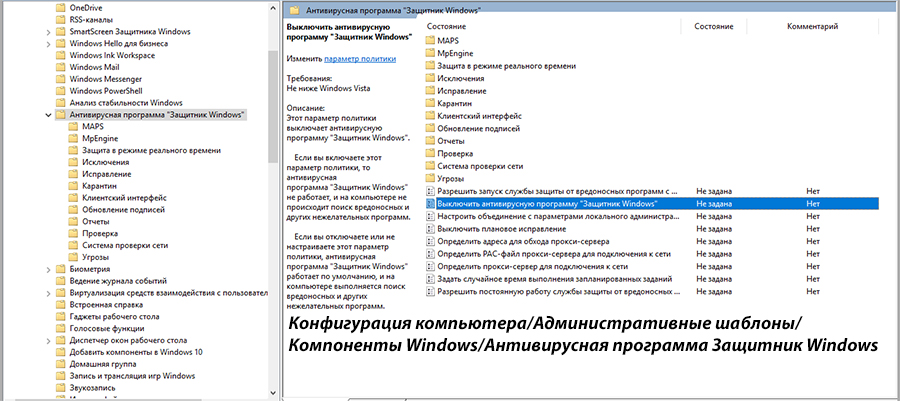Click policy icon for Определить PAC-файл прокси-сервера
900x401 pixels.
[x=430, y=254]
